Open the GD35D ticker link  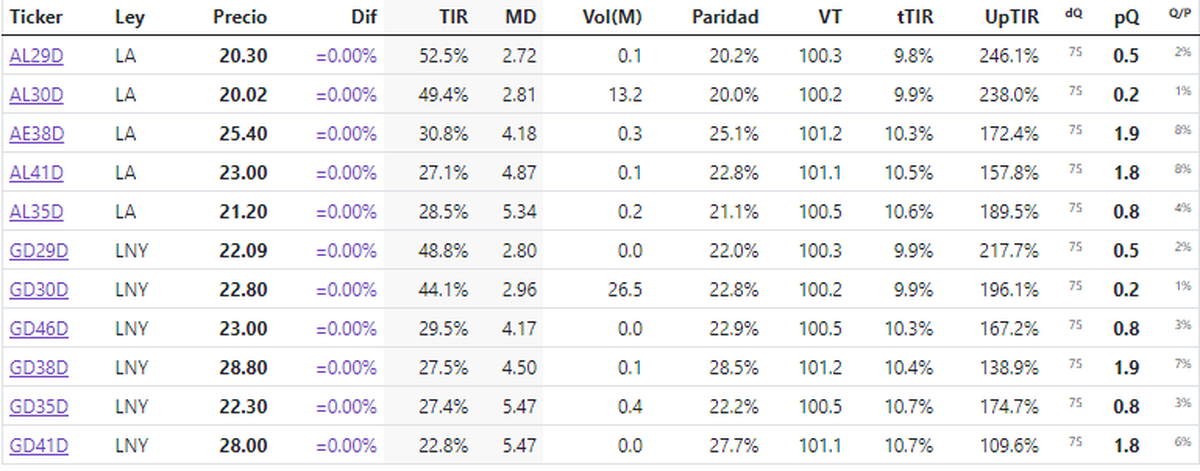38,407
